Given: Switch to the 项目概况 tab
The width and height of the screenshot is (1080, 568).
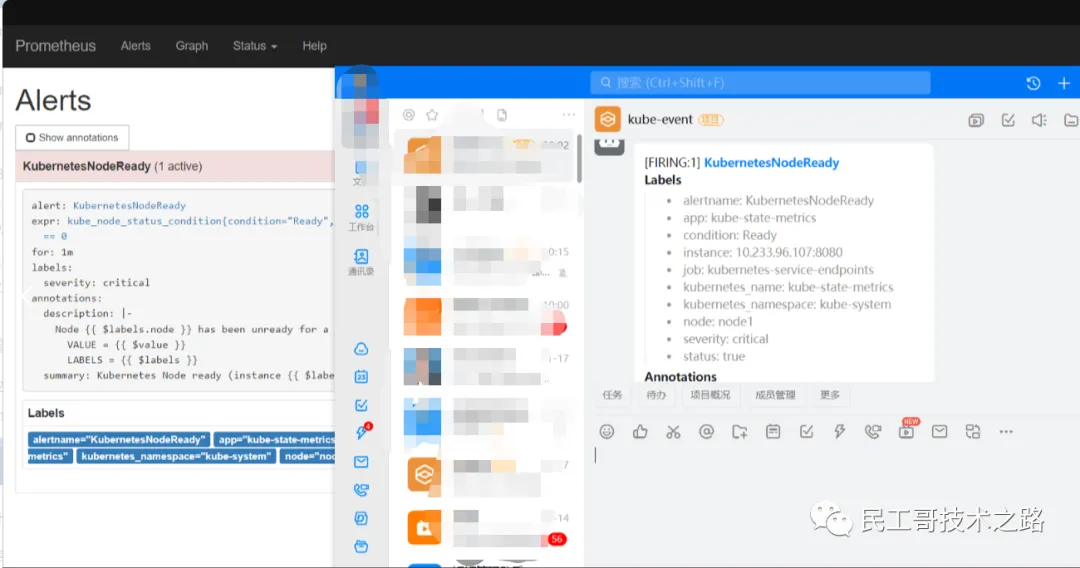Looking at the screenshot, I should click(x=710, y=395).
